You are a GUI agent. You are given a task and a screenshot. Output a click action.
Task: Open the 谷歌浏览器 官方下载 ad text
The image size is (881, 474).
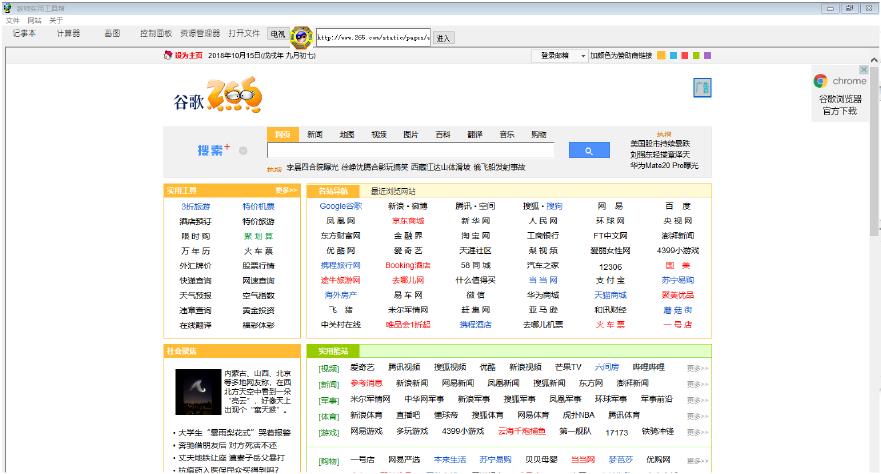[840, 105]
